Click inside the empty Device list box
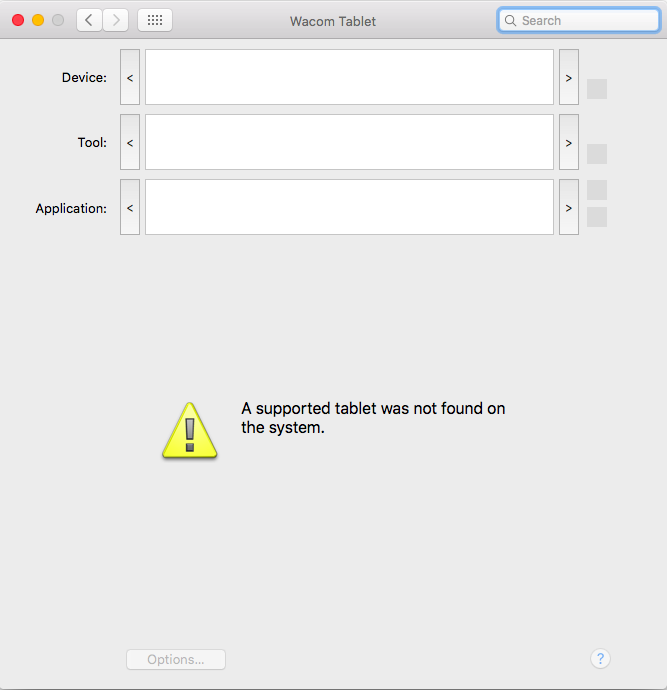The image size is (667, 690). (x=349, y=77)
